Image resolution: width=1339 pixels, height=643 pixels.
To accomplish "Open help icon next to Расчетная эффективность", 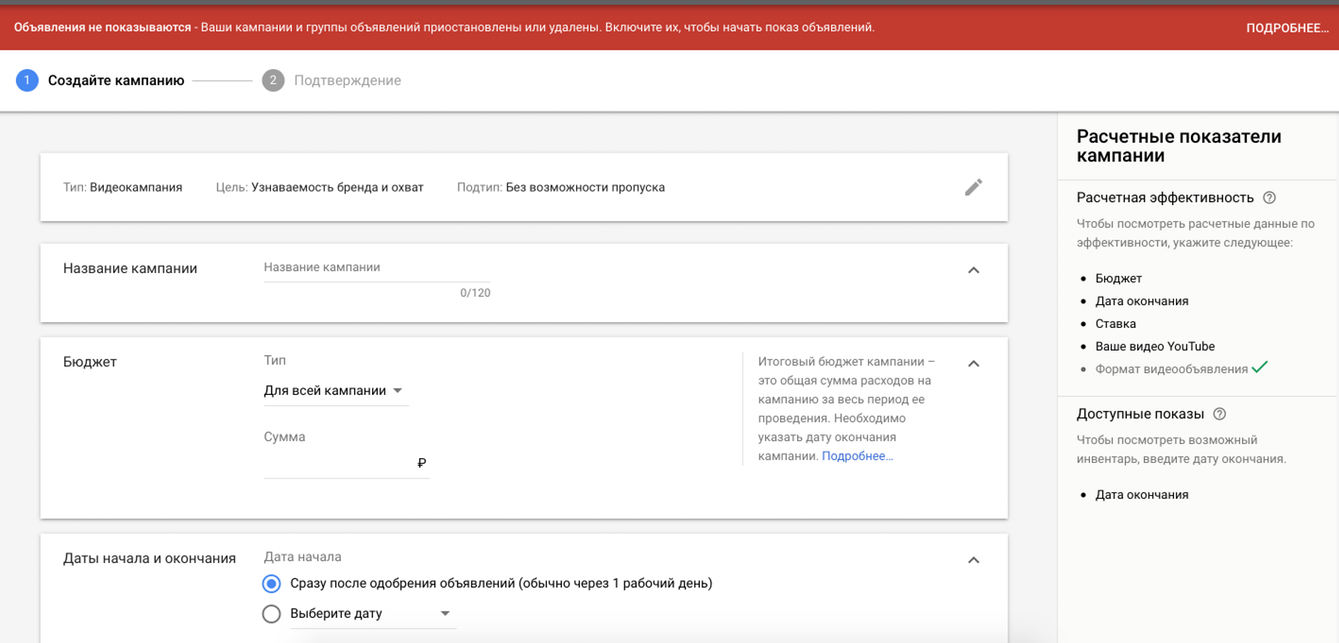I will pos(1269,198).
